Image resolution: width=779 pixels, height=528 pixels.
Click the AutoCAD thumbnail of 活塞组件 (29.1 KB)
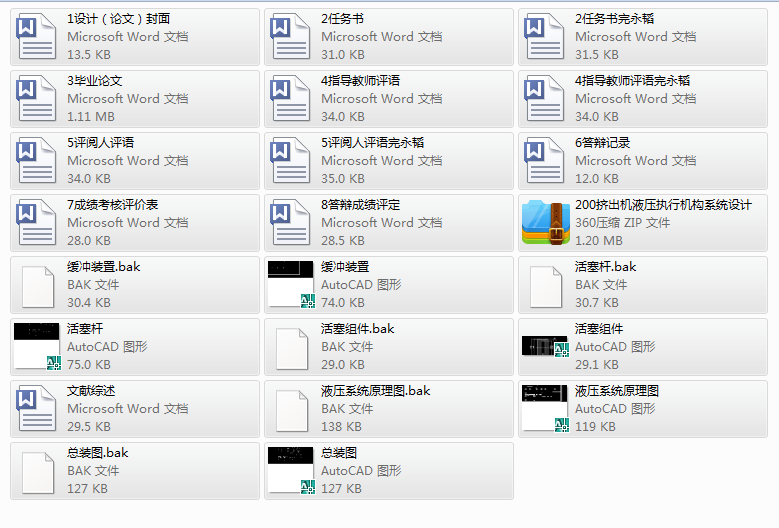(545, 346)
